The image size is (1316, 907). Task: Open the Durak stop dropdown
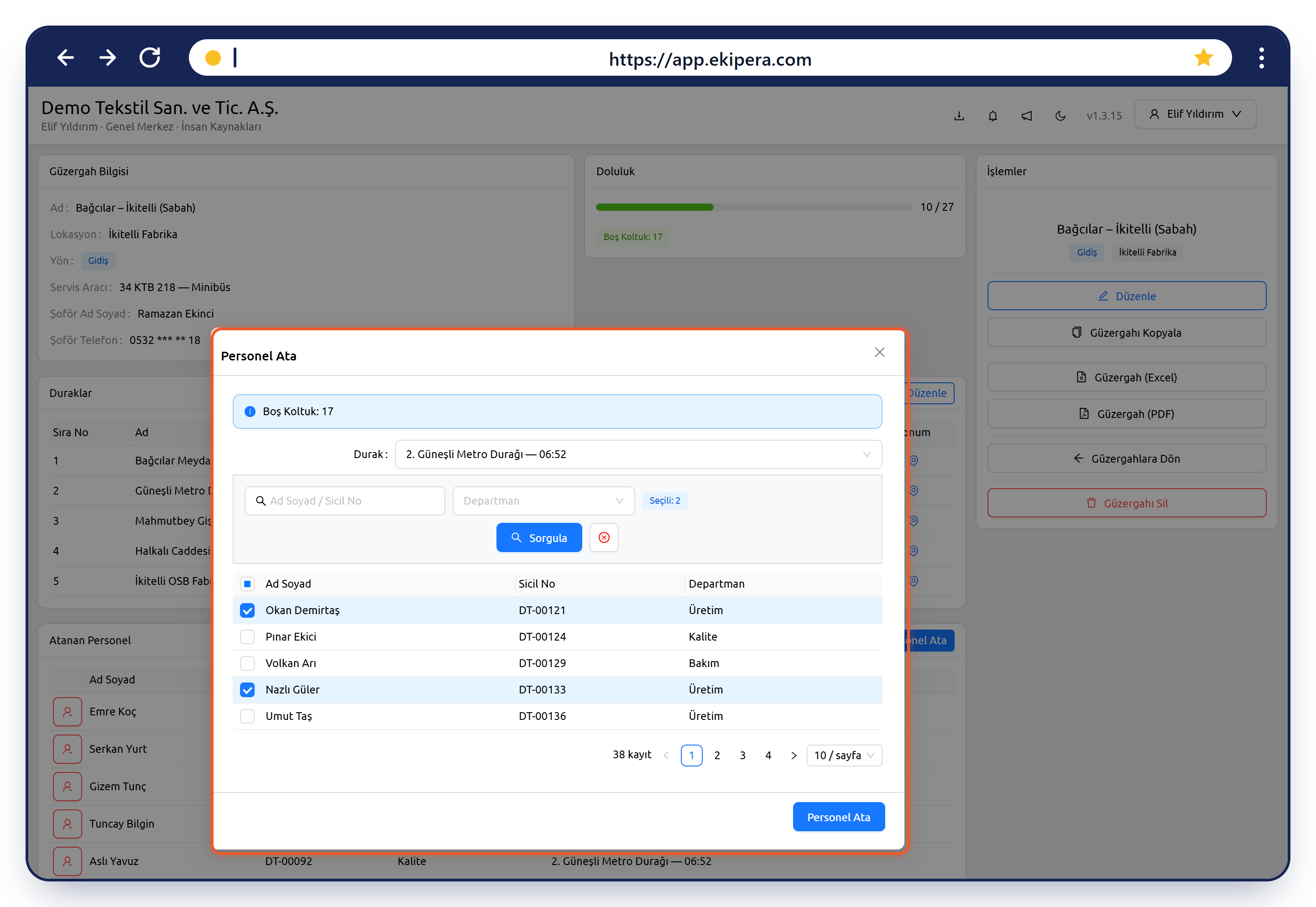638,454
